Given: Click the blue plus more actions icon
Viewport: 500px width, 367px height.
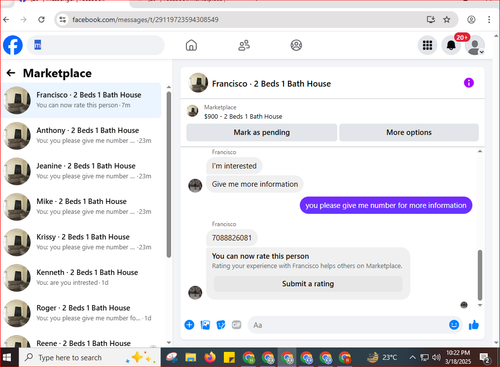Looking at the screenshot, I should point(189,325).
